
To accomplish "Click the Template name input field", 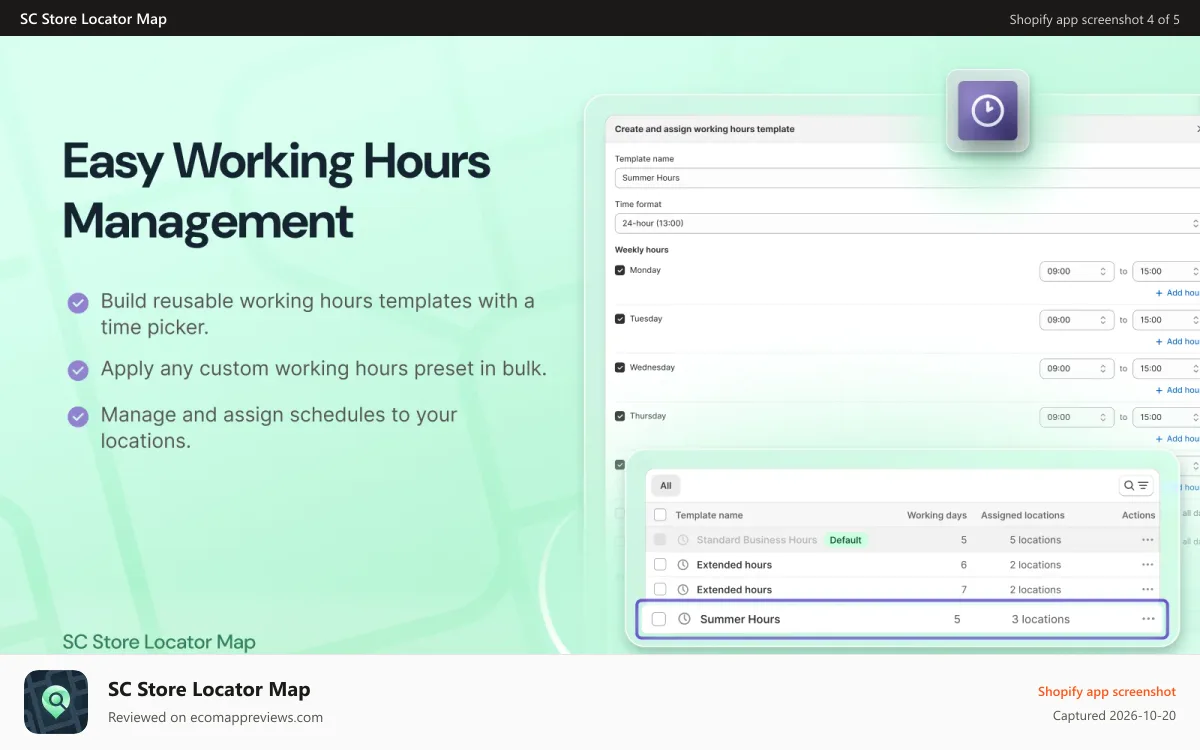I will pos(907,178).
